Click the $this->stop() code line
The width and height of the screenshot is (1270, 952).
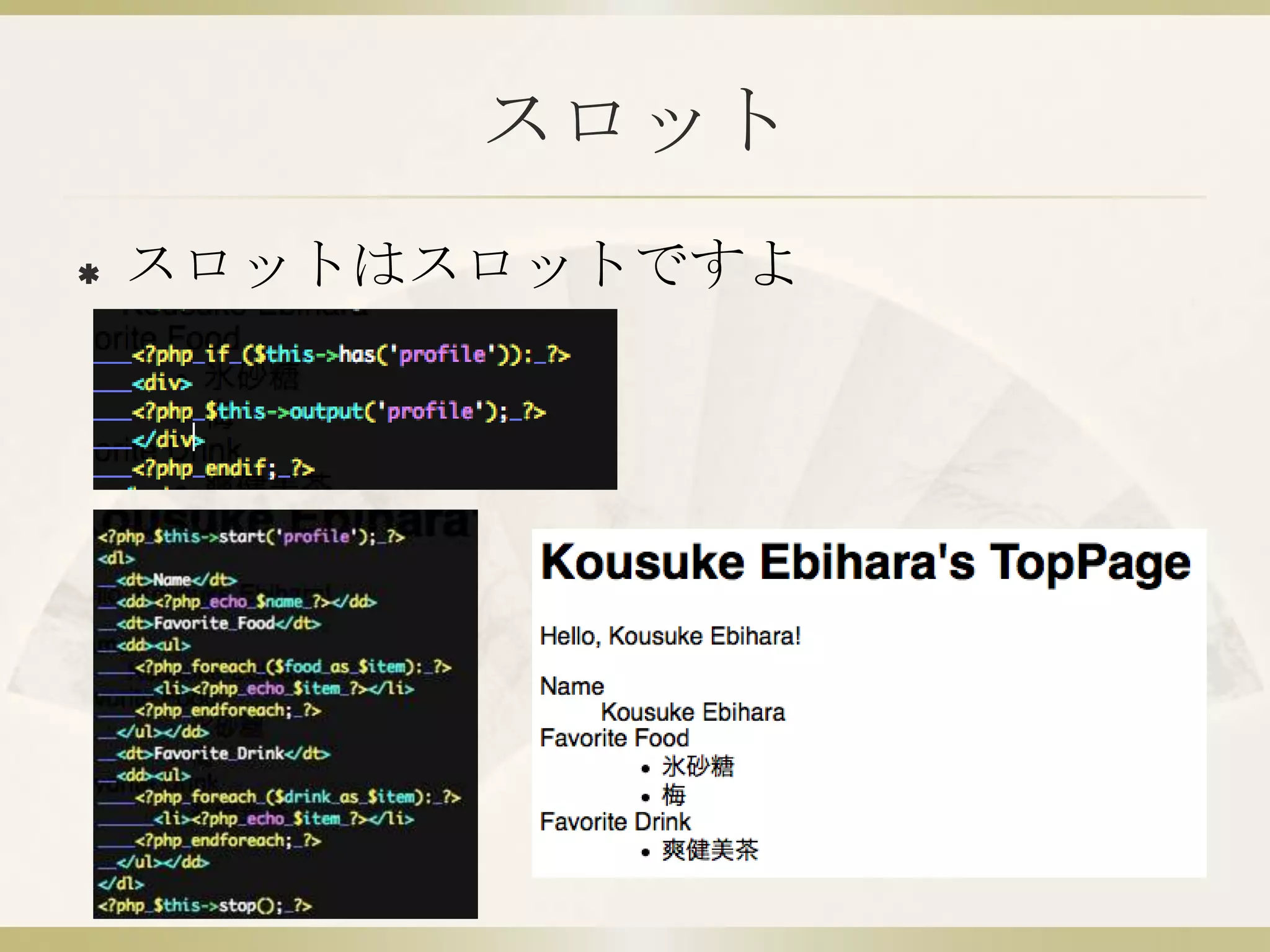pyautogui.click(x=205, y=906)
